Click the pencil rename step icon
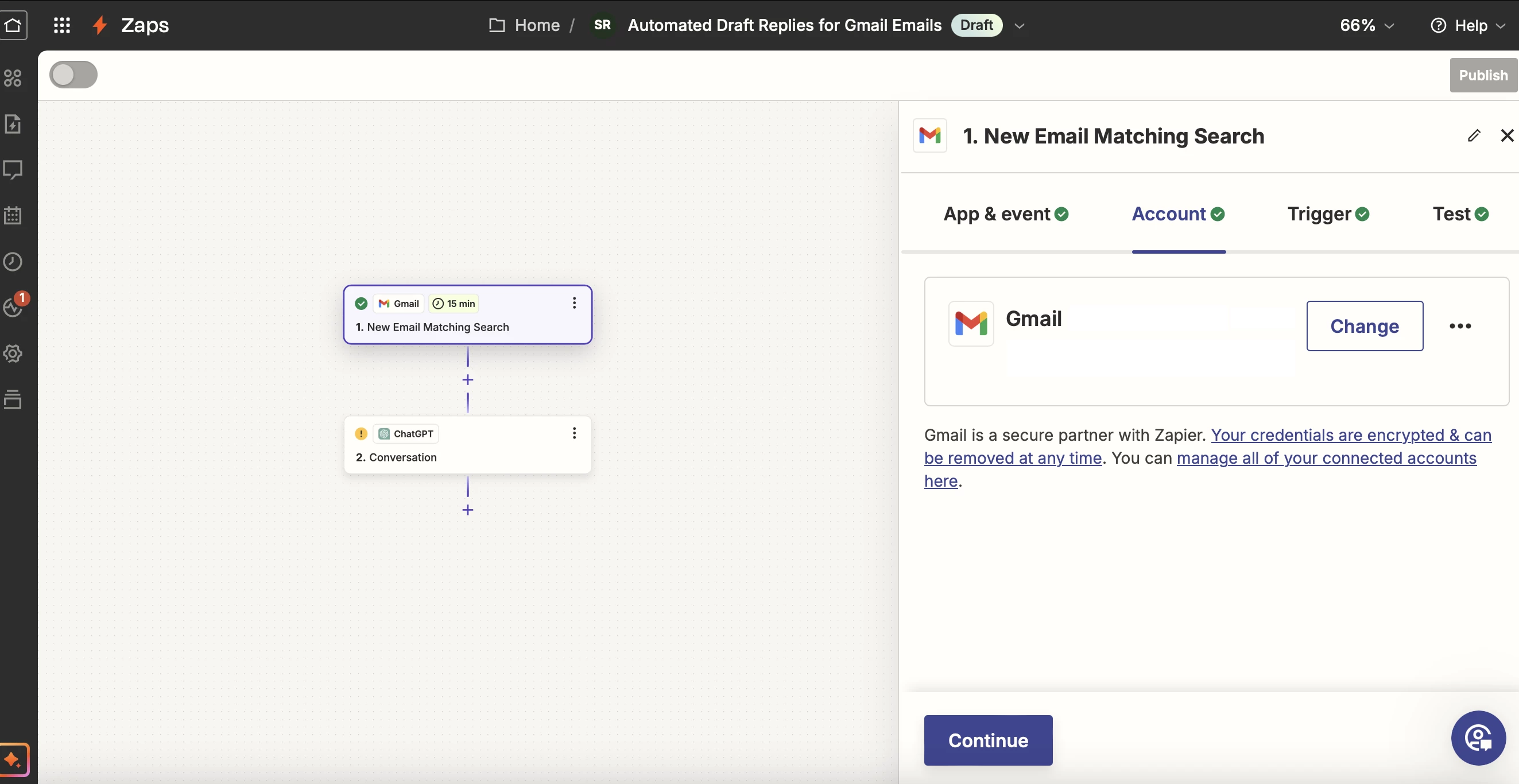The height and width of the screenshot is (784, 1519). [1474, 136]
